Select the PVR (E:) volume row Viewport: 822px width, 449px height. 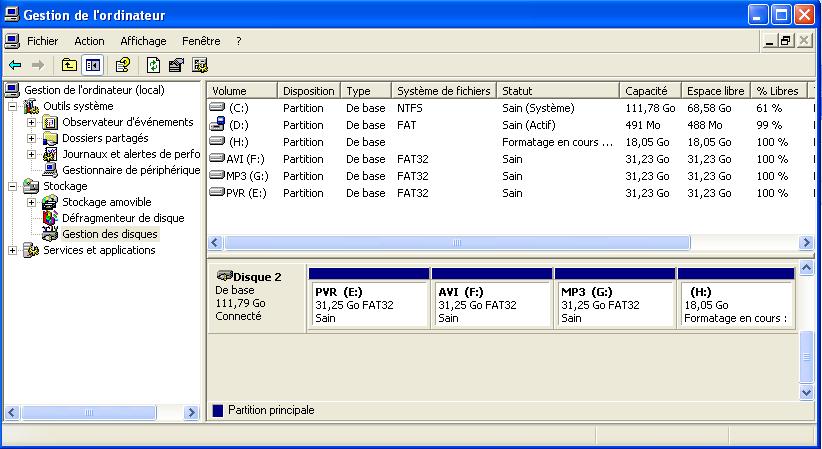tap(510, 193)
